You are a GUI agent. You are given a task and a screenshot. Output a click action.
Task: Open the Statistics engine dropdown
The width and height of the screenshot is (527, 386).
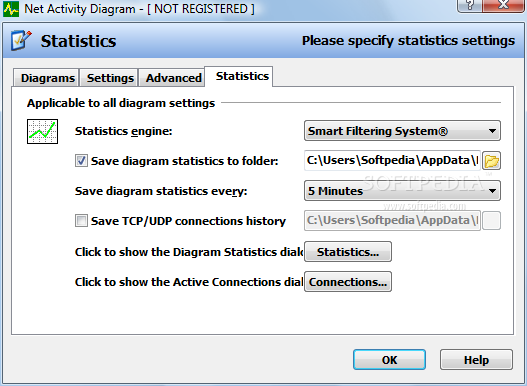click(x=402, y=131)
